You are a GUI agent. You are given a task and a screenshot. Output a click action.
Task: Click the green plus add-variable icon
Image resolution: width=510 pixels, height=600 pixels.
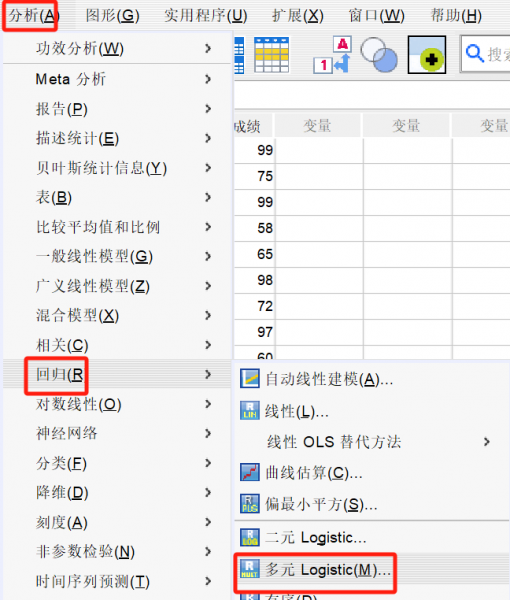(427, 55)
